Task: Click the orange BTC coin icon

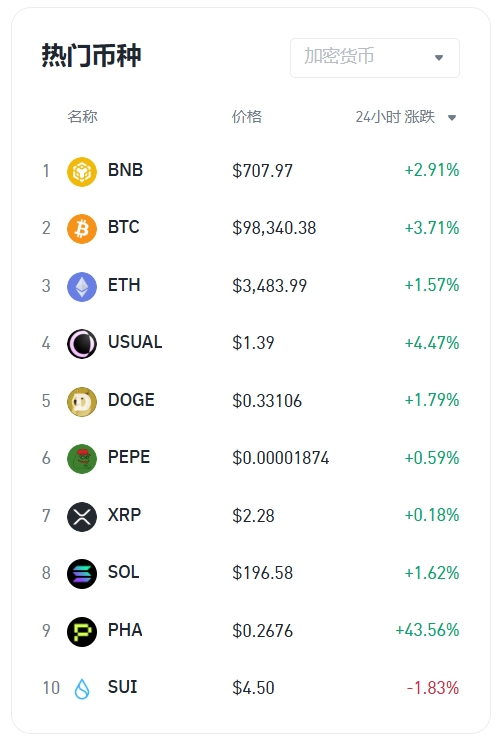Action: 82,229
